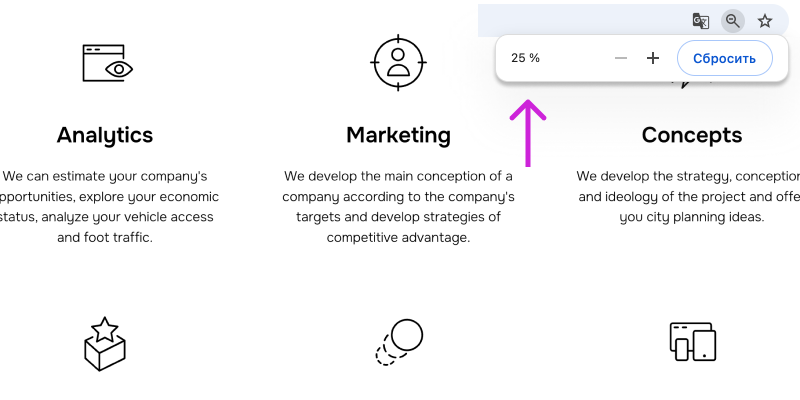
Task: Click the overlapping circles icon
Action: [x=399, y=342]
